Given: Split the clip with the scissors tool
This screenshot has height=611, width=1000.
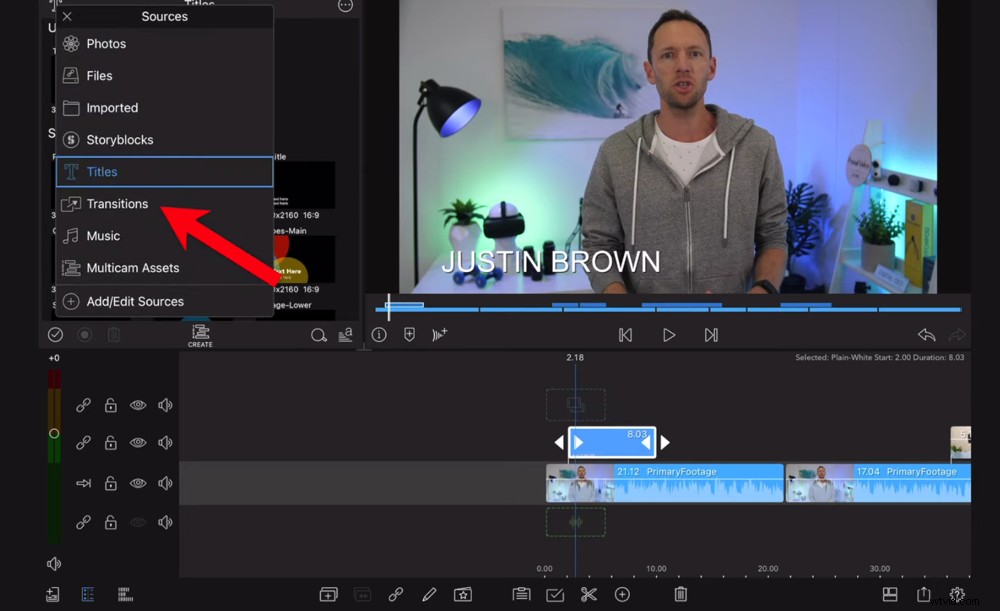Looking at the screenshot, I should click(589, 594).
